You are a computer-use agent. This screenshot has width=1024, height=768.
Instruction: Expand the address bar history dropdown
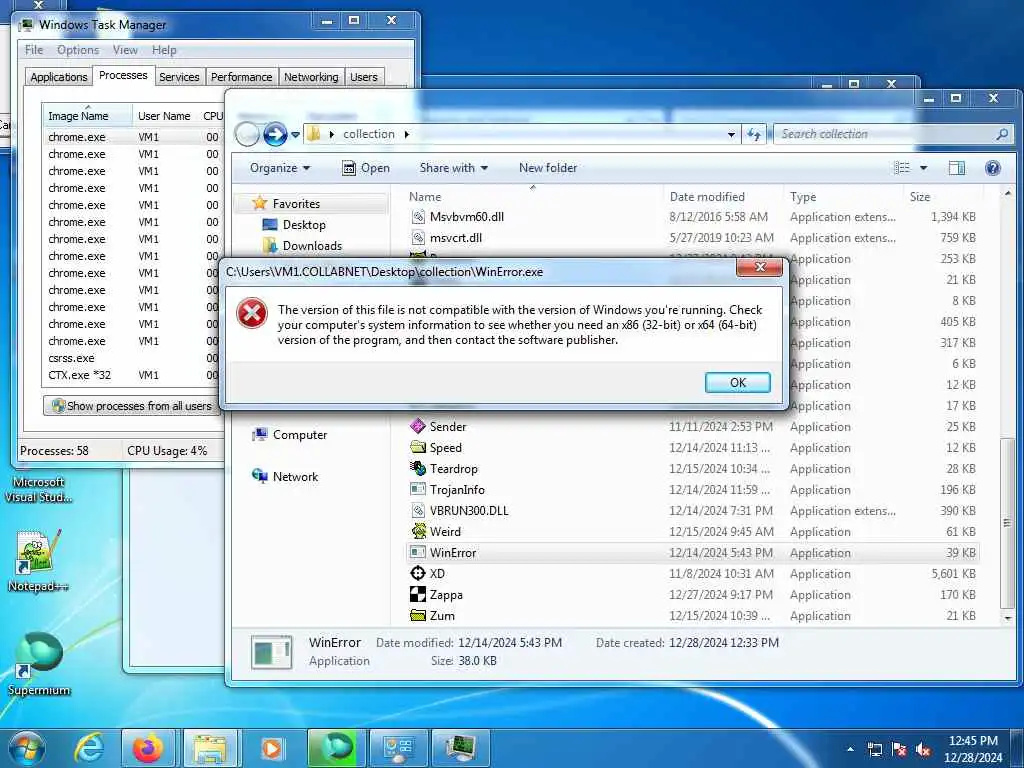731,135
